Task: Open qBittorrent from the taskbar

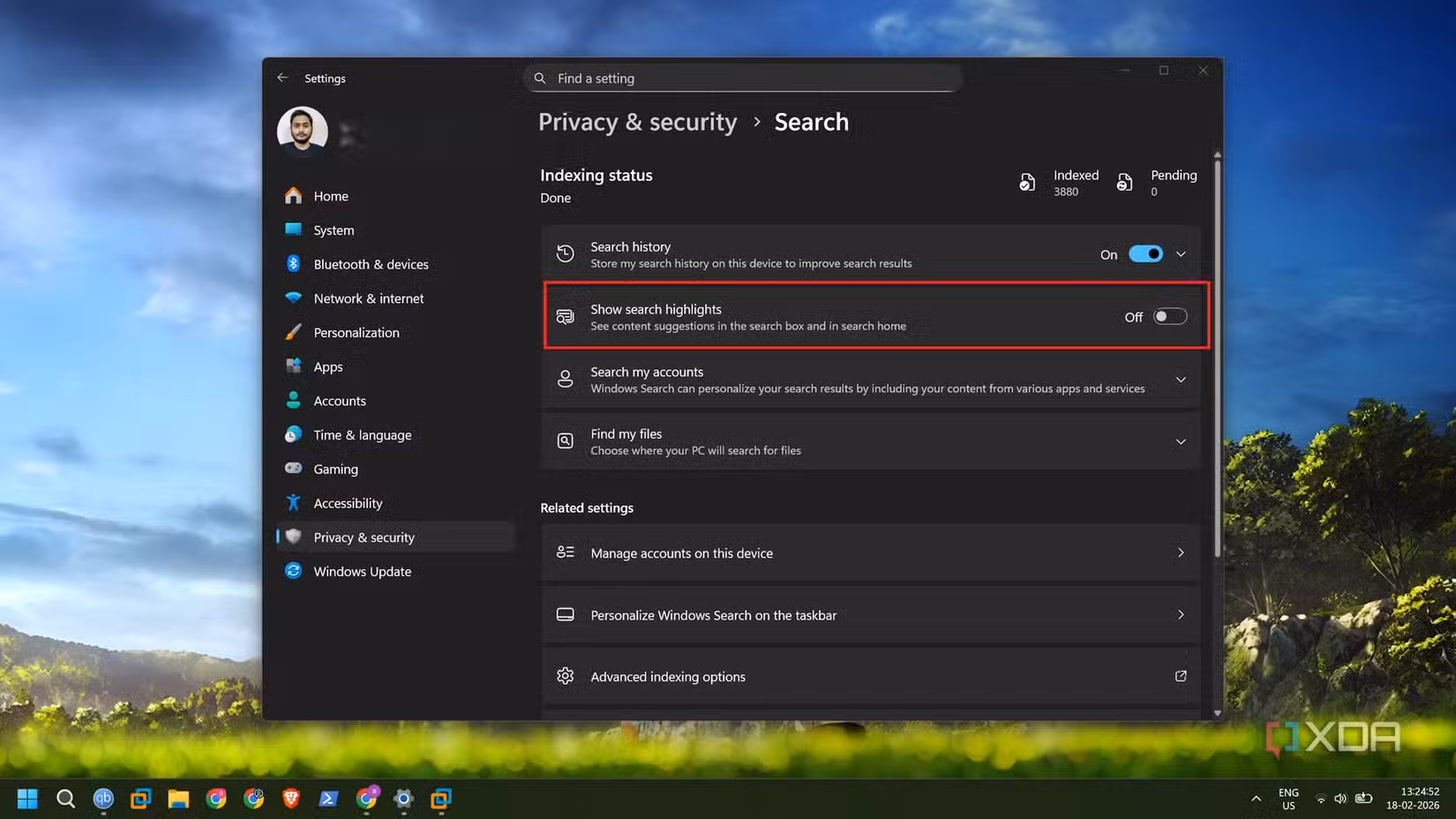Action: (103, 799)
